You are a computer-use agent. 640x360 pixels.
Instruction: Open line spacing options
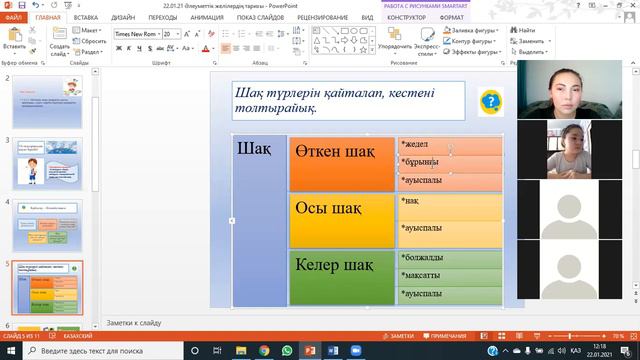tap(282, 34)
